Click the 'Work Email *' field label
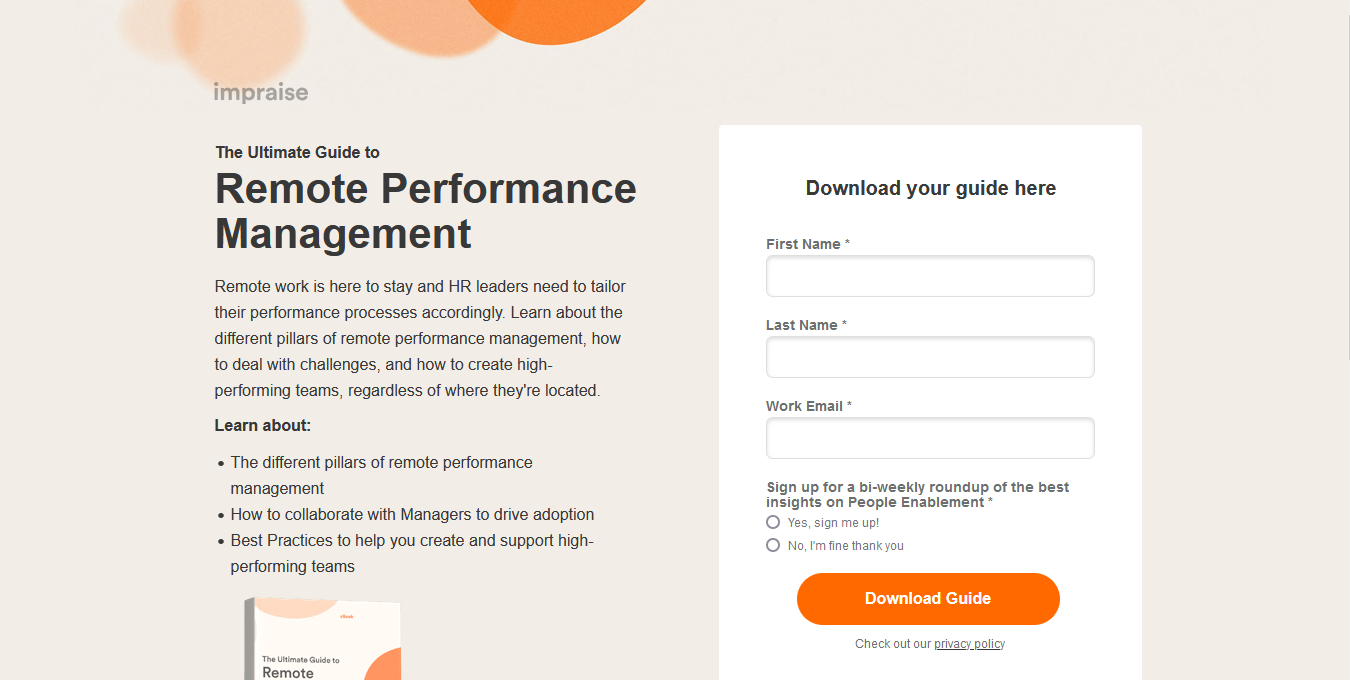The height and width of the screenshot is (681, 1350). click(809, 406)
